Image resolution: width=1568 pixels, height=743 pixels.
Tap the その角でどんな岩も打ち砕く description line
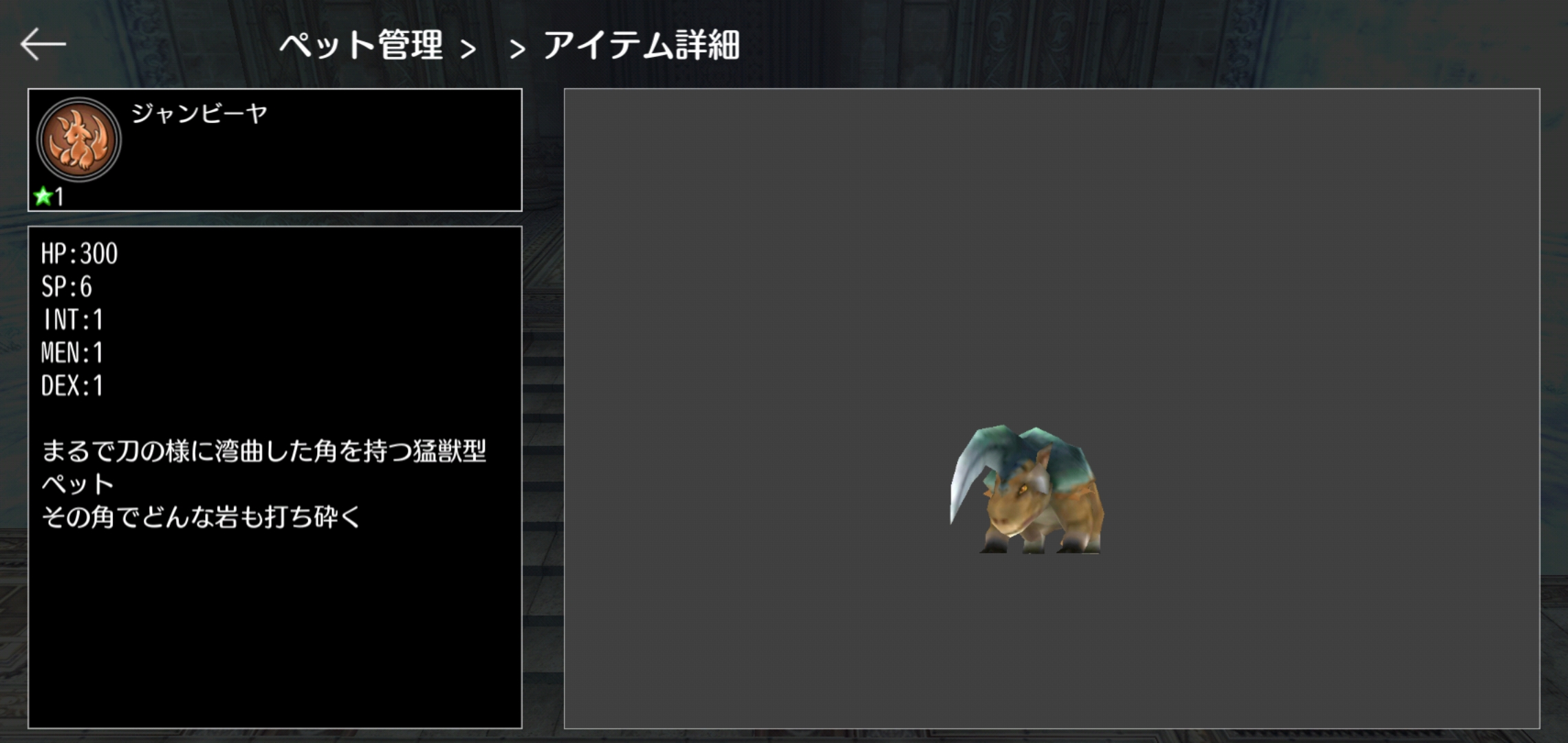[x=201, y=517]
